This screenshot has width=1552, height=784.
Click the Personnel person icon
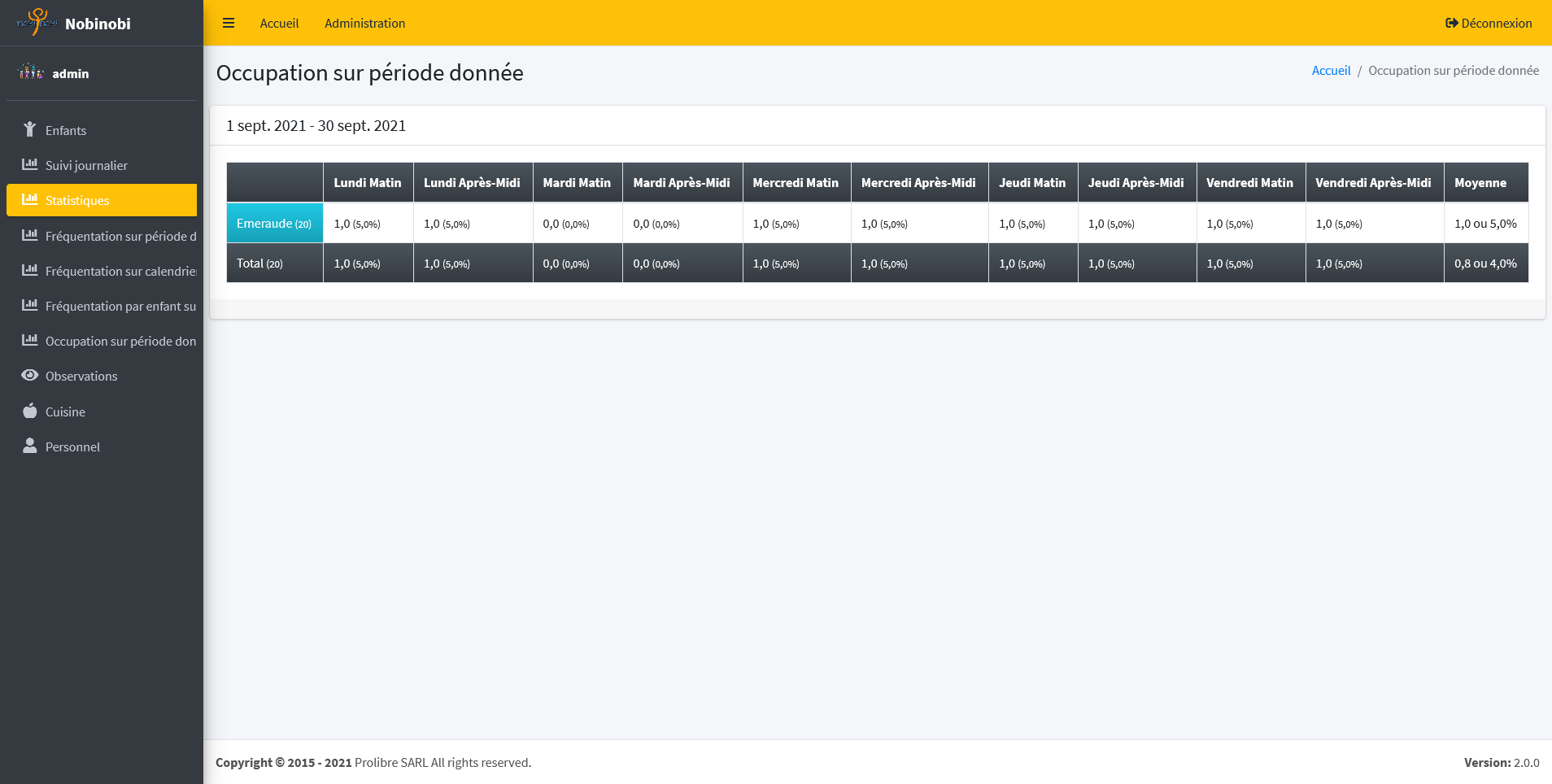[30, 446]
